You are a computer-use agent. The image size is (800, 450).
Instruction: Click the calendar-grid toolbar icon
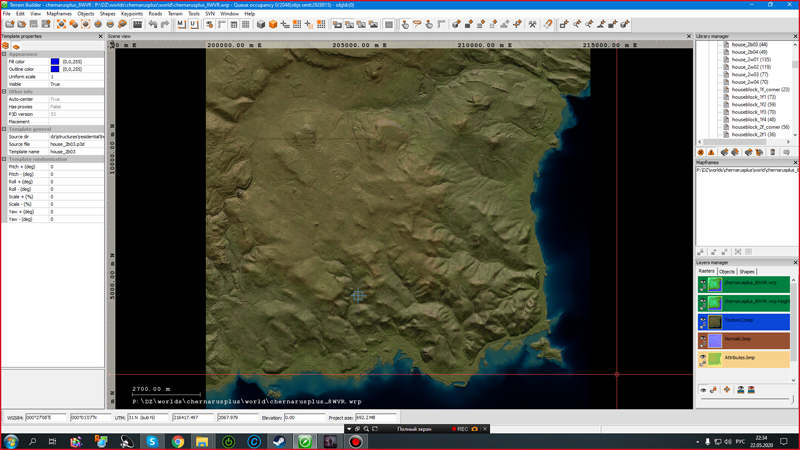click(234, 24)
